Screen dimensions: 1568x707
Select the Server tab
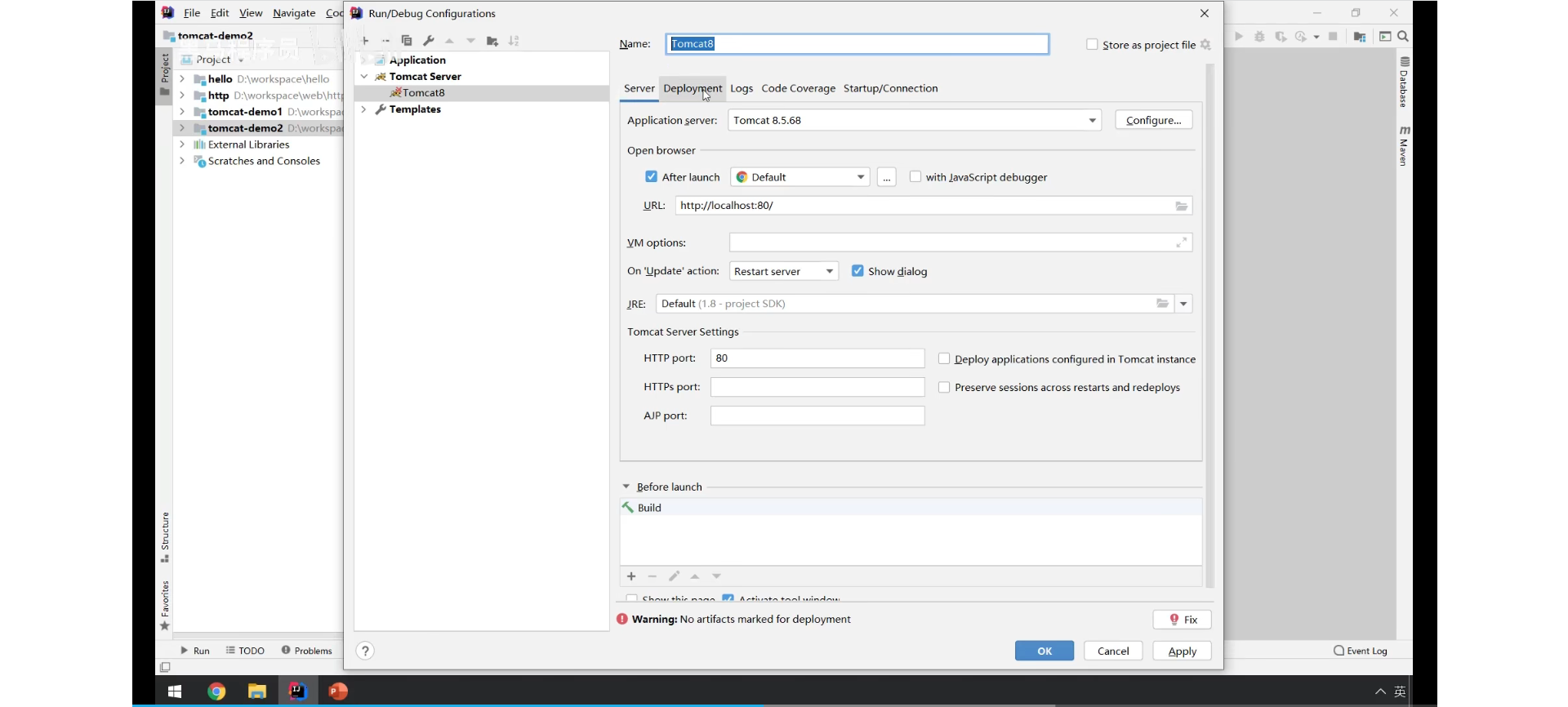[639, 88]
